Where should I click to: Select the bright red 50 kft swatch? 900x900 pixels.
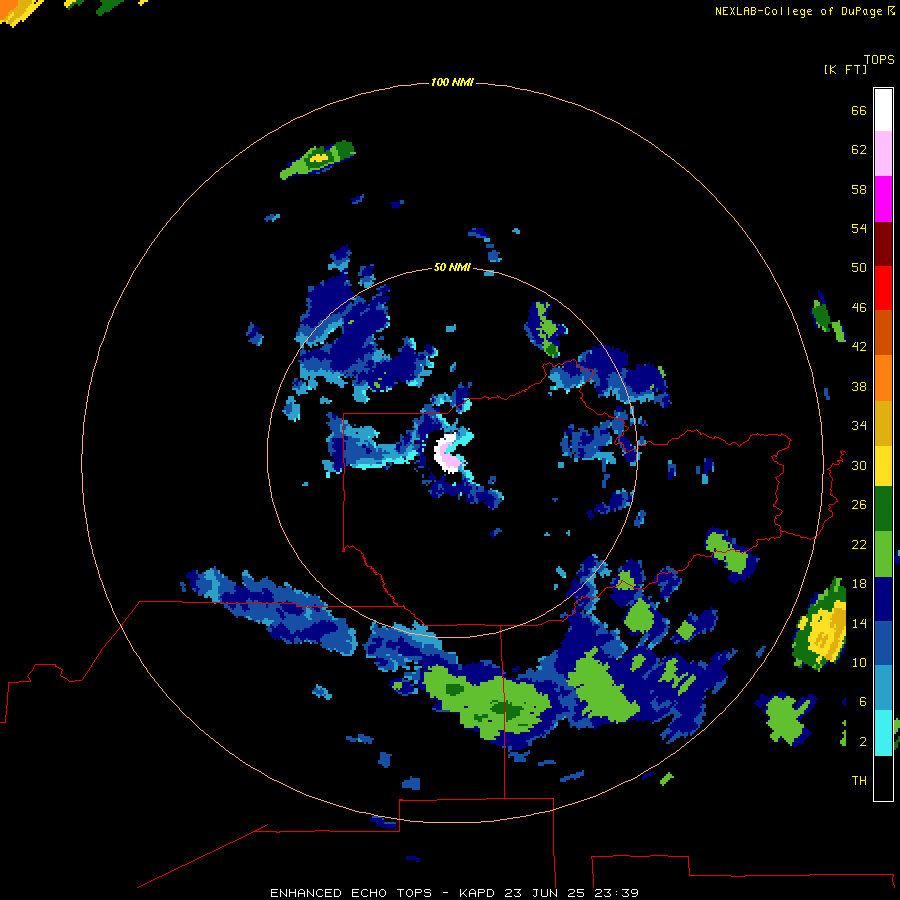click(x=883, y=288)
